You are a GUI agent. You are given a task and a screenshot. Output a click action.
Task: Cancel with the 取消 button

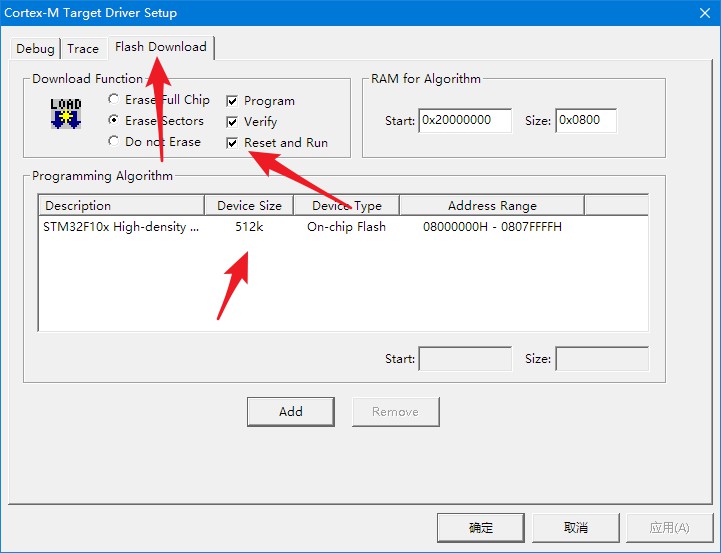[576, 527]
